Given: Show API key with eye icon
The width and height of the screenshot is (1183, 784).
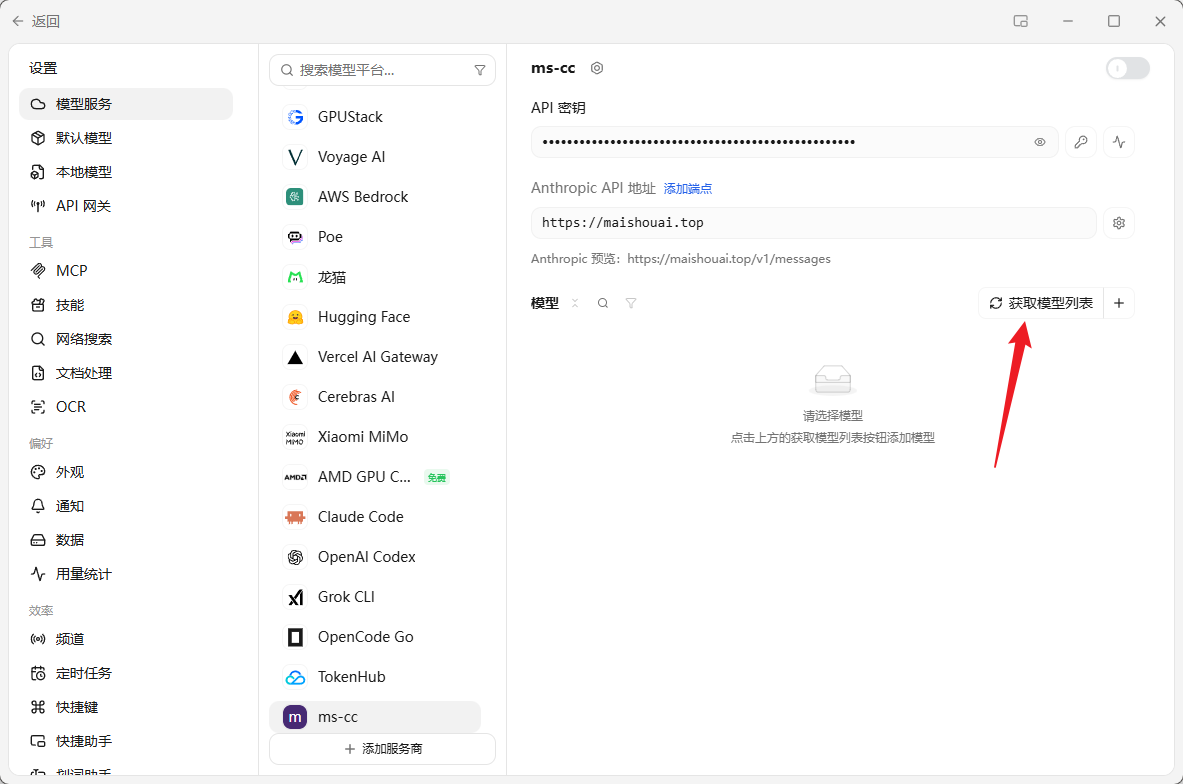Looking at the screenshot, I should [1040, 142].
